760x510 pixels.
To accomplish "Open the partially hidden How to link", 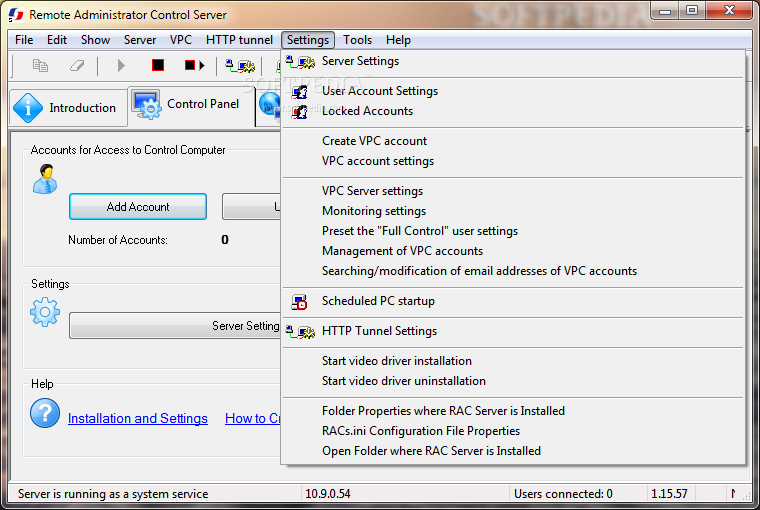I will [x=253, y=418].
